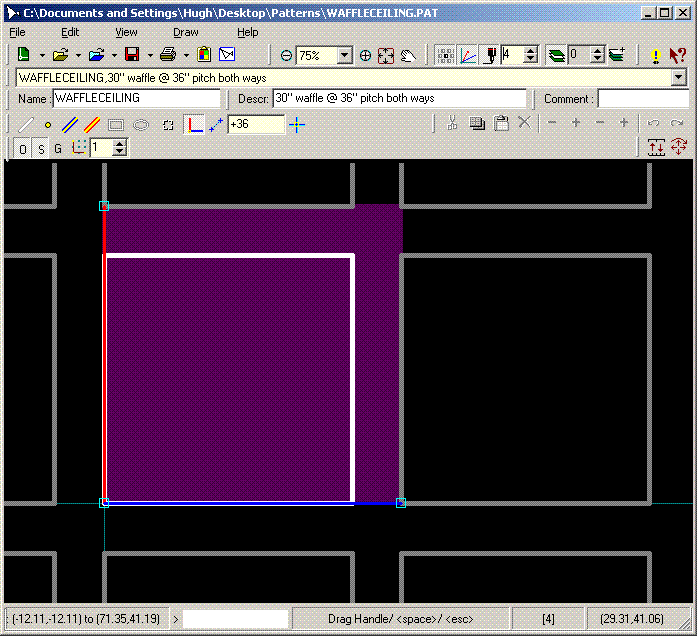Click the blue dotted offset line icon
Image resolution: width=697 pixels, height=636 pixels.
pyautogui.click(x=216, y=125)
